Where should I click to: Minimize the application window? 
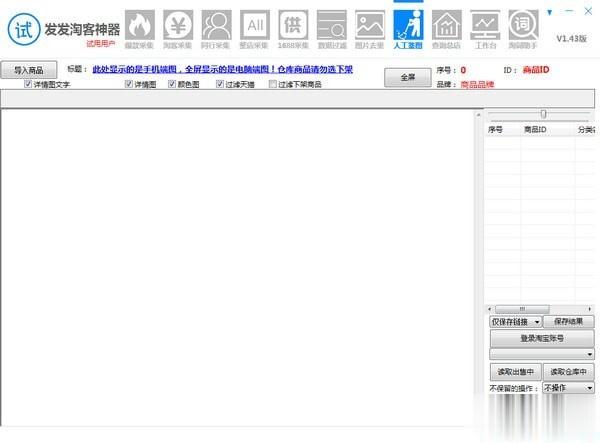pos(569,11)
